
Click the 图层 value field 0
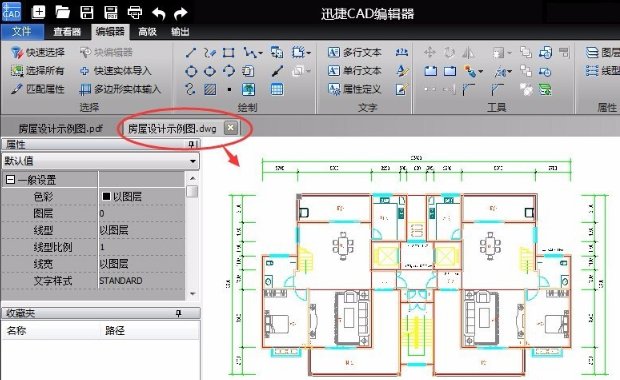[x=141, y=214]
